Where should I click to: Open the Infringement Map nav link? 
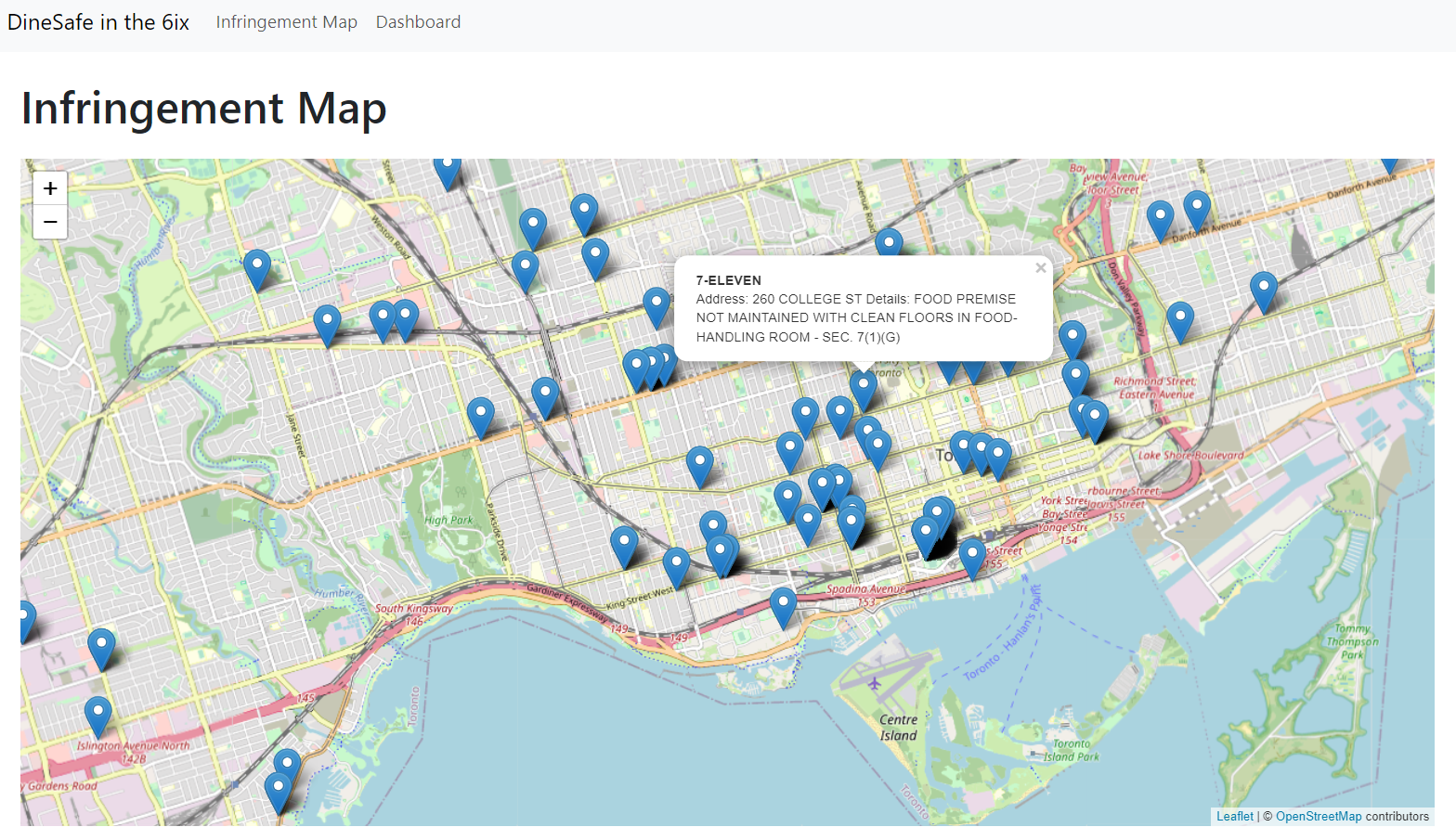(286, 22)
